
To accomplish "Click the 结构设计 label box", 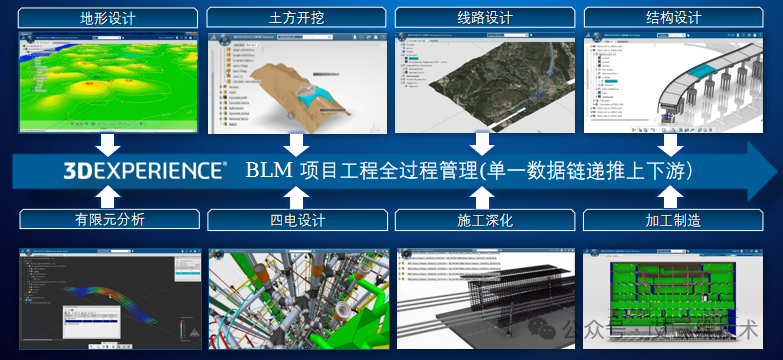I will point(673,18).
